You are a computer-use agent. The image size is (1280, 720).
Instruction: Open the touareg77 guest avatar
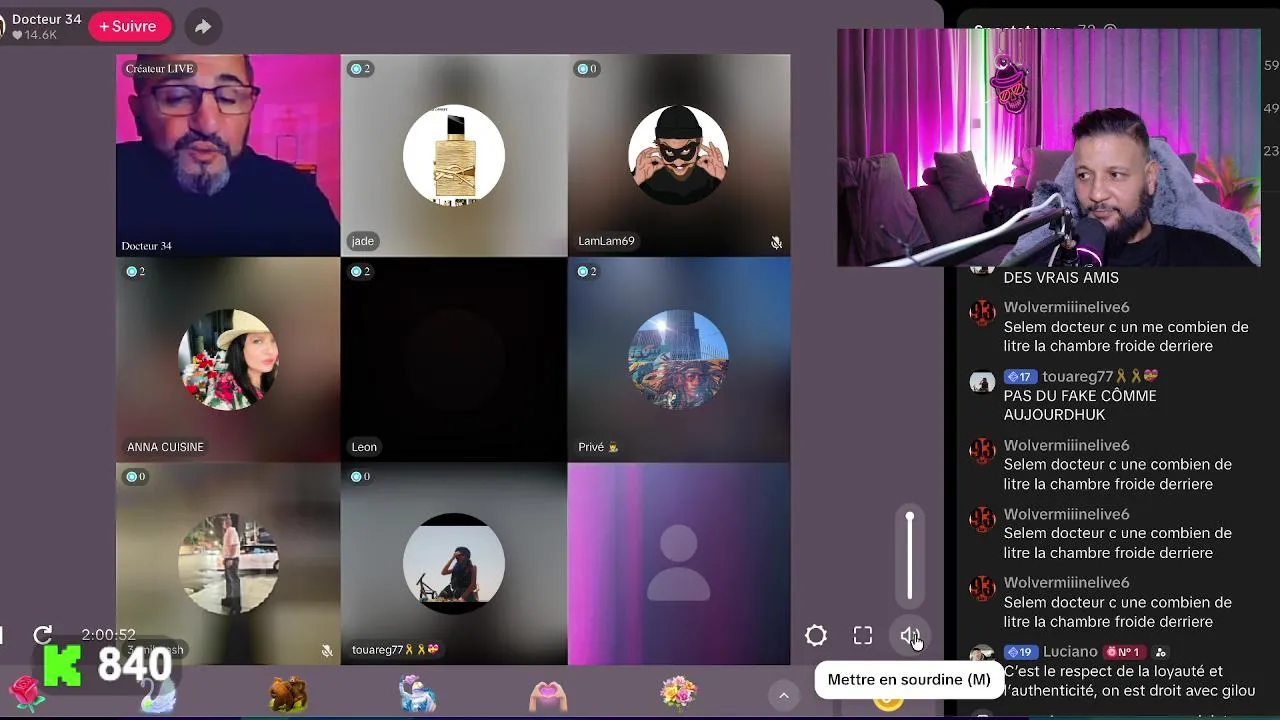click(454, 564)
